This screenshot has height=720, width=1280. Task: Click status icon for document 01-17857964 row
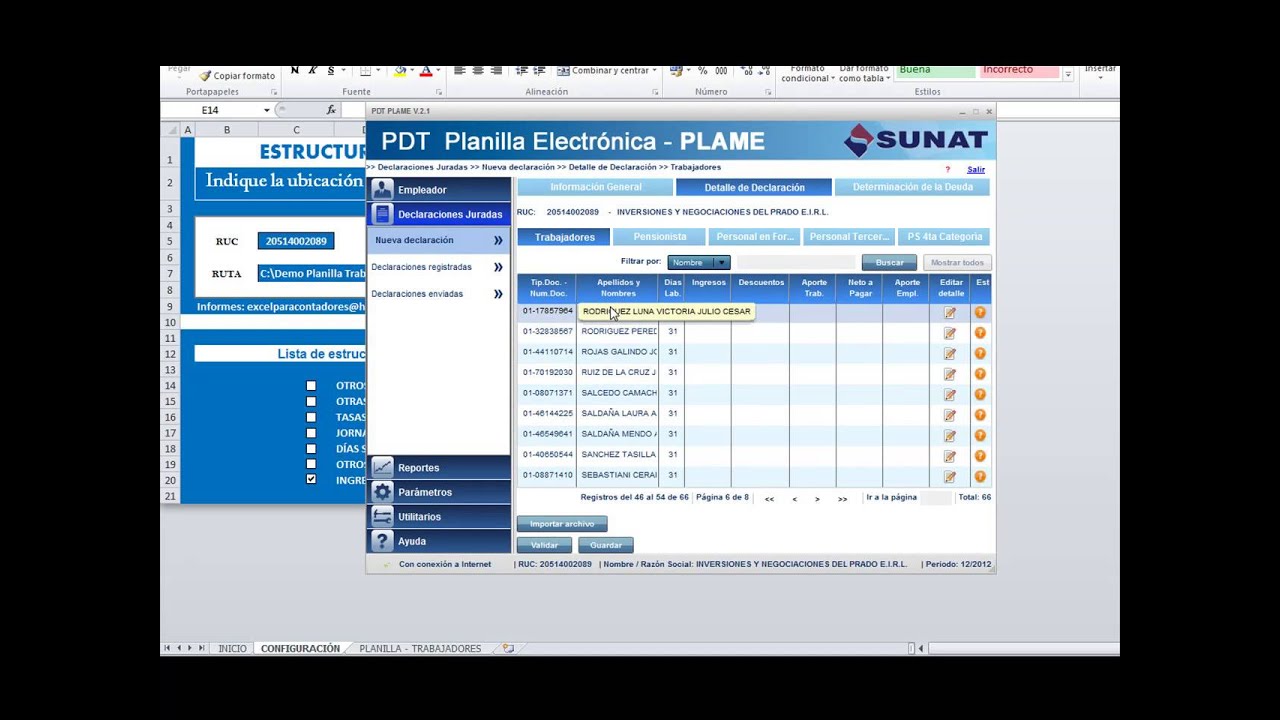pos(980,313)
